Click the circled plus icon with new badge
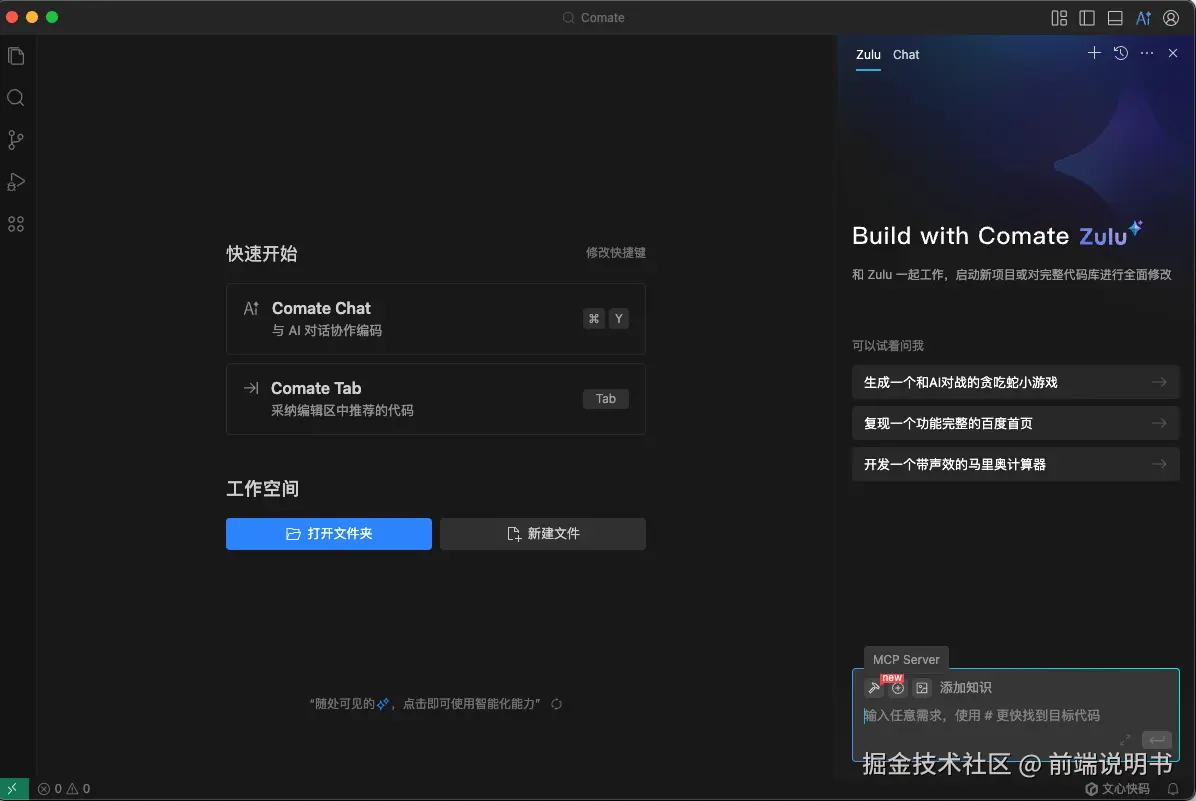The height and width of the screenshot is (801, 1196). click(x=898, y=688)
